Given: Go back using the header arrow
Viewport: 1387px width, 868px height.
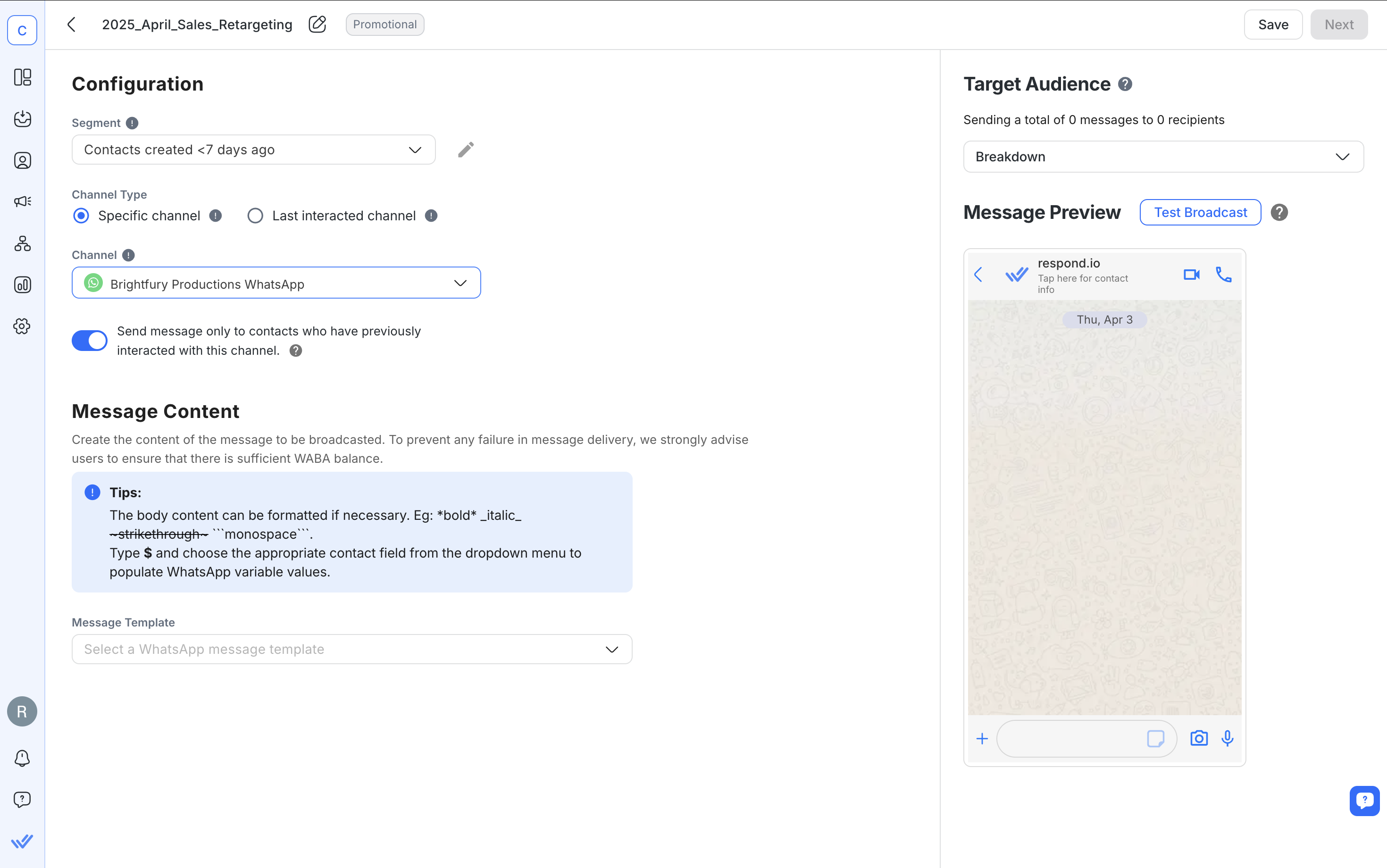Looking at the screenshot, I should [72, 25].
